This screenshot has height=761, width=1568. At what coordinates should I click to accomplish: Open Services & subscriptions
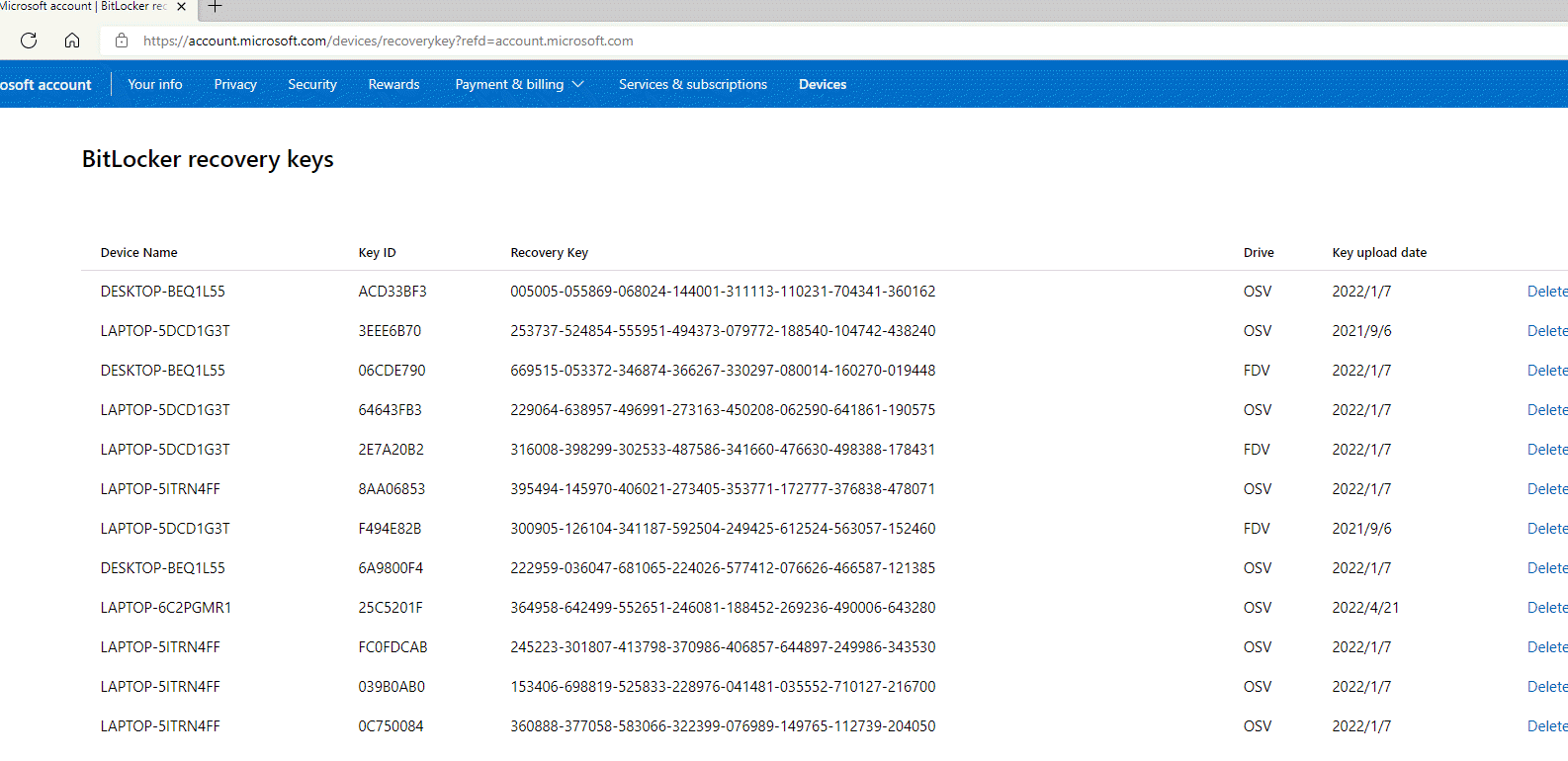[x=693, y=84]
